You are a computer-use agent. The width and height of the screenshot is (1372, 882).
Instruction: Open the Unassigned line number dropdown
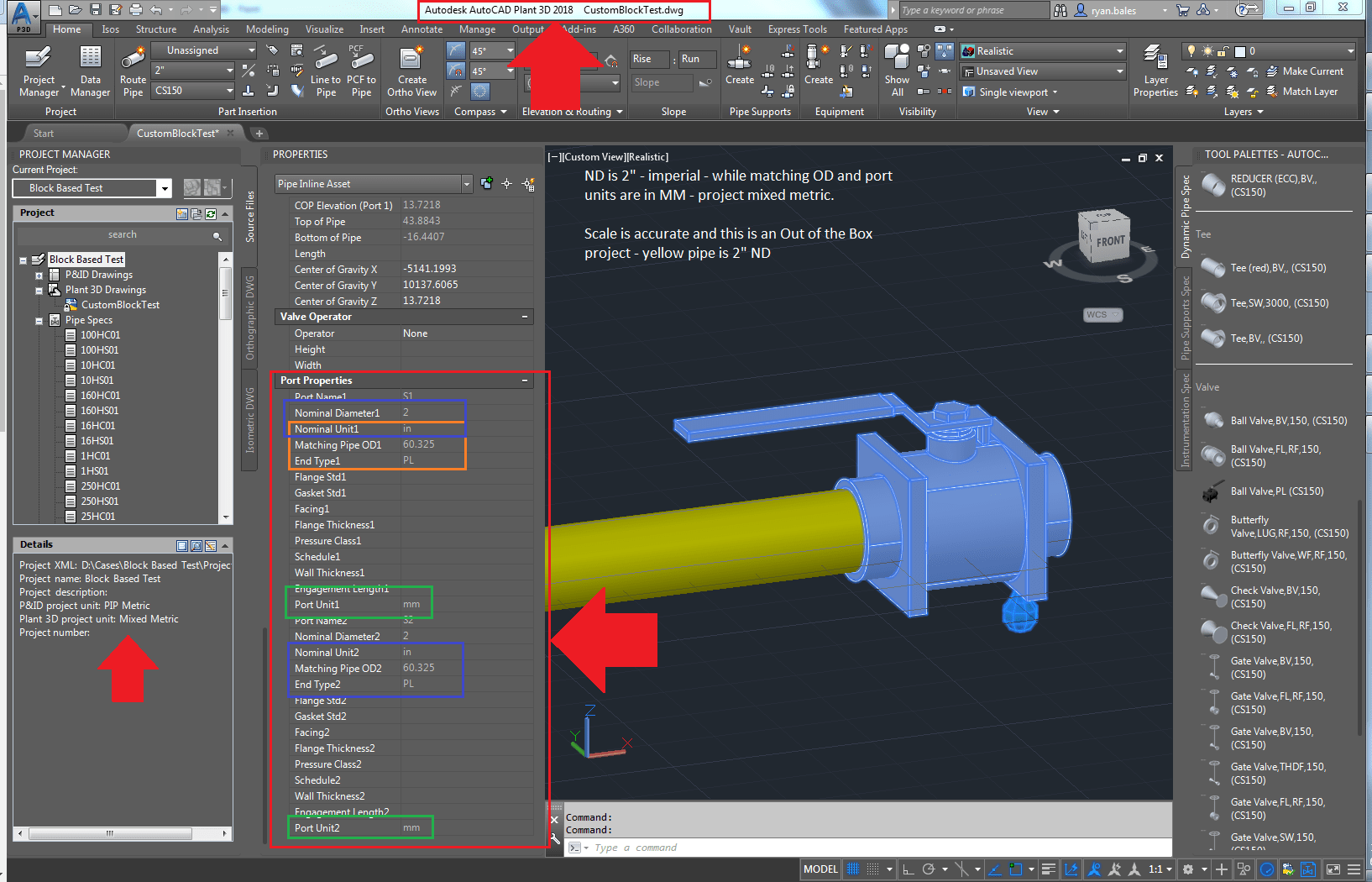click(x=204, y=50)
